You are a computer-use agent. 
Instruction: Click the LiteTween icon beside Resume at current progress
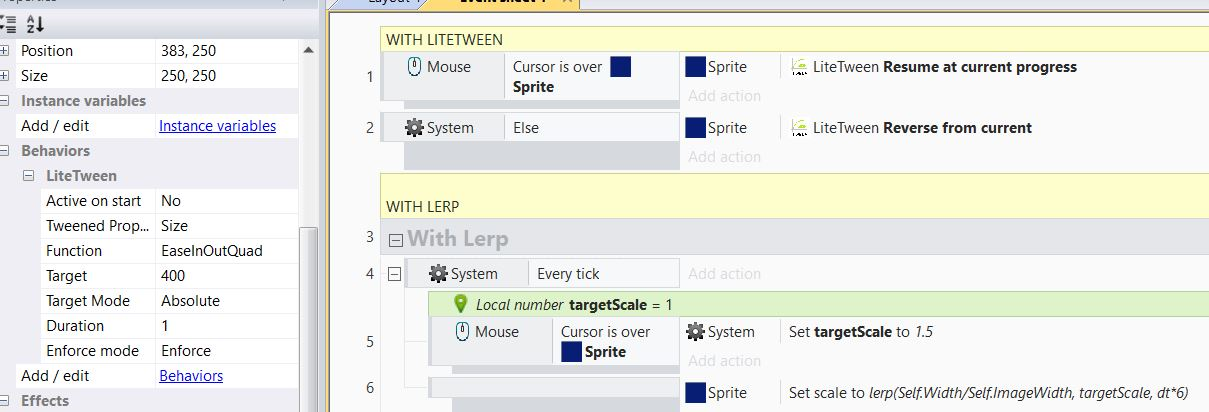click(799, 67)
